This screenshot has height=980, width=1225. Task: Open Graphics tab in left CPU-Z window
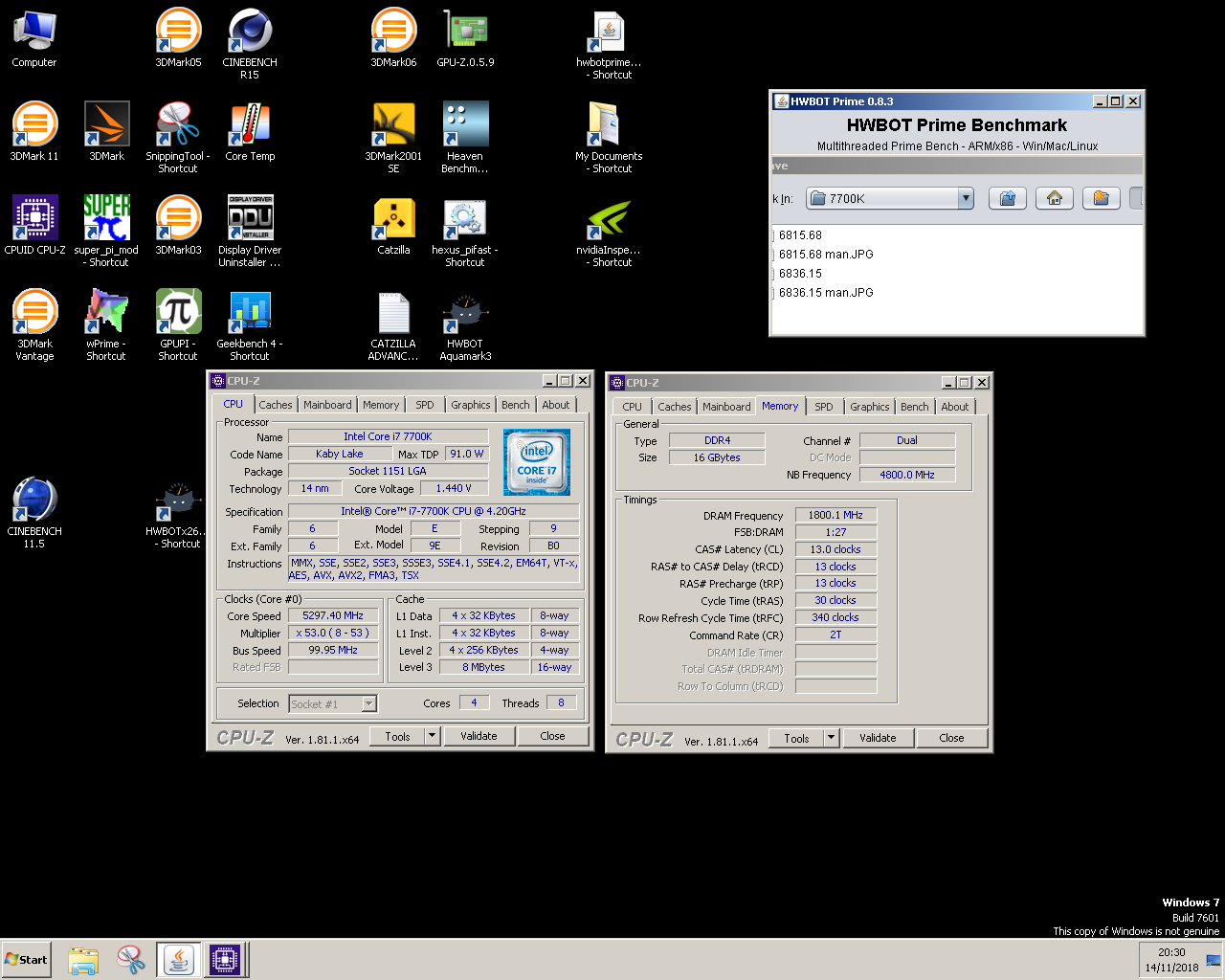pyautogui.click(x=471, y=405)
